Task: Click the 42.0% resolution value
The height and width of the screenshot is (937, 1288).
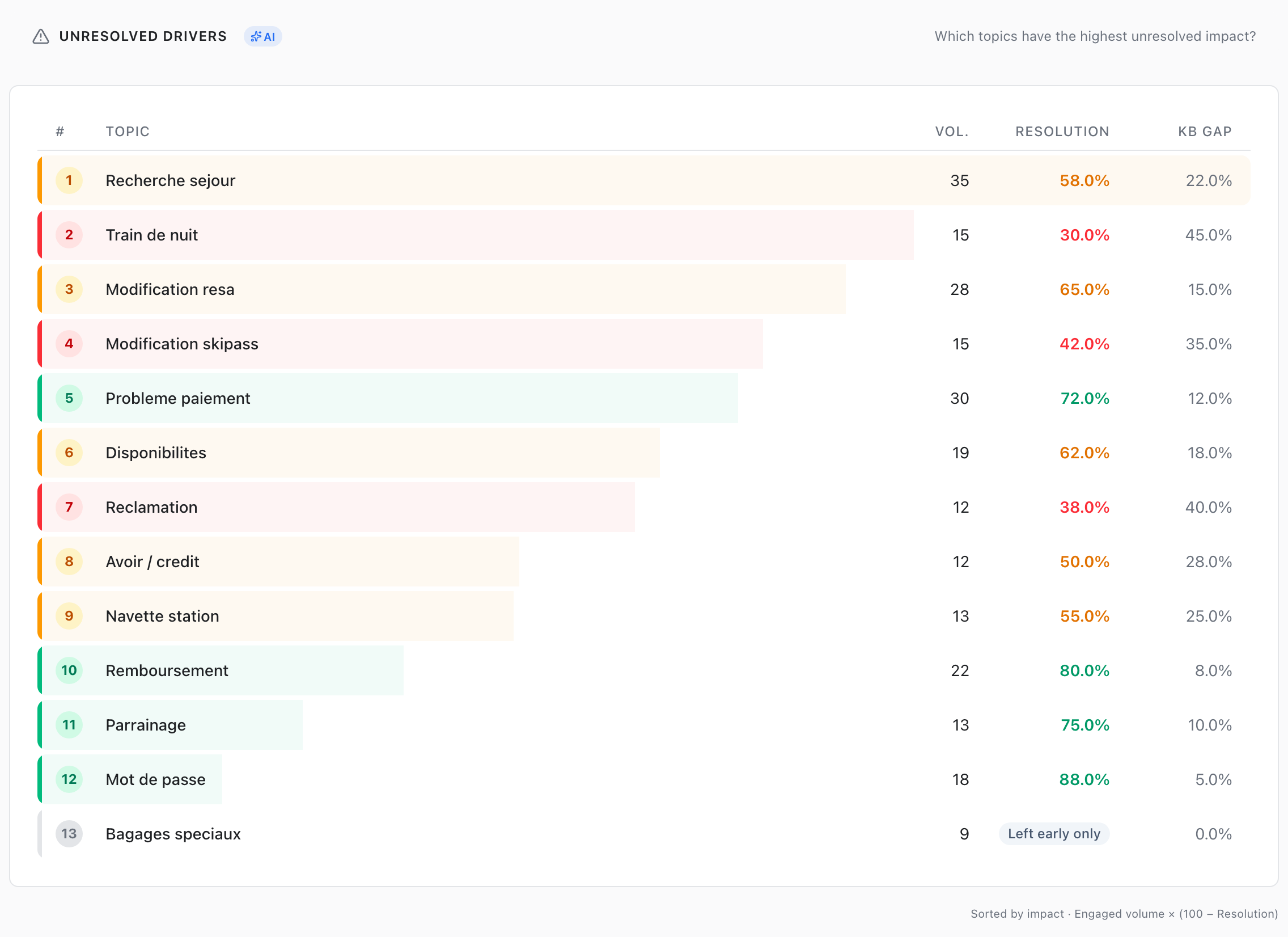Action: (x=1084, y=344)
